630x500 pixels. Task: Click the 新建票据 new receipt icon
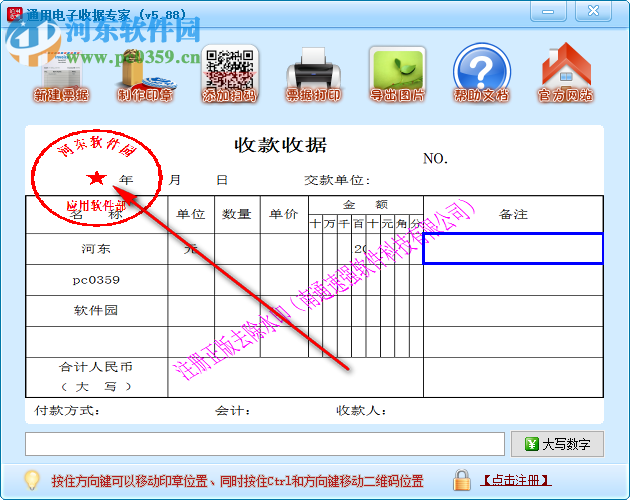pos(61,76)
